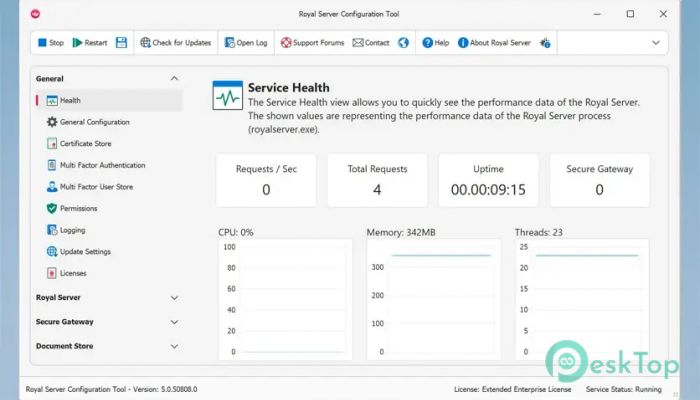700x400 pixels.
Task: Click the Secure Gateway count card
Action: tap(600, 180)
